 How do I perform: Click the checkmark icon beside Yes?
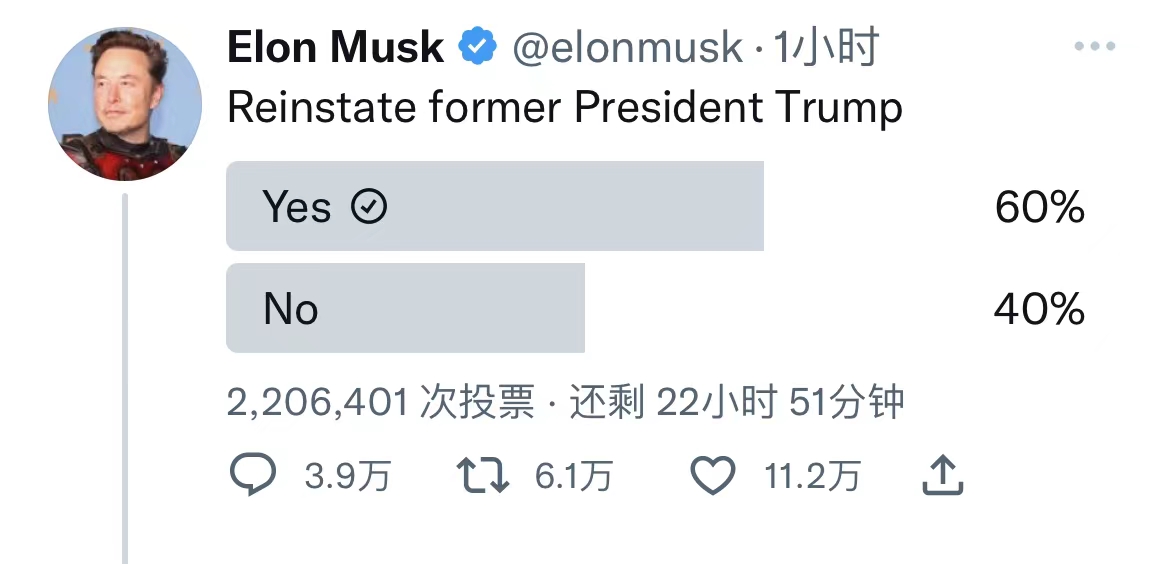(369, 207)
